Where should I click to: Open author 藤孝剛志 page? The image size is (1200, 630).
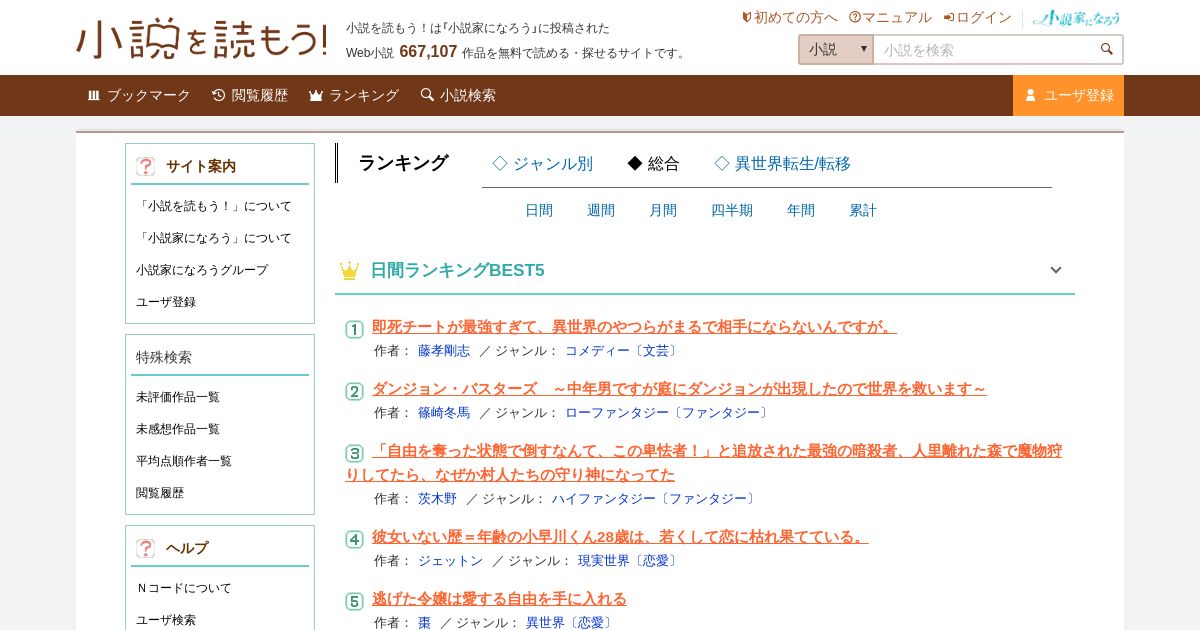pos(444,351)
